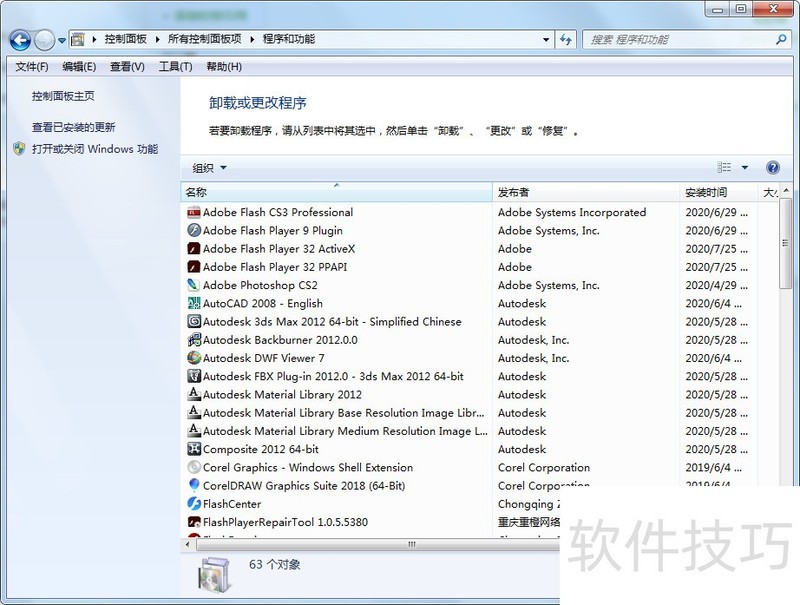800x605 pixels.
Task: Sort by the 安装时间 column header
Action: coord(718,192)
